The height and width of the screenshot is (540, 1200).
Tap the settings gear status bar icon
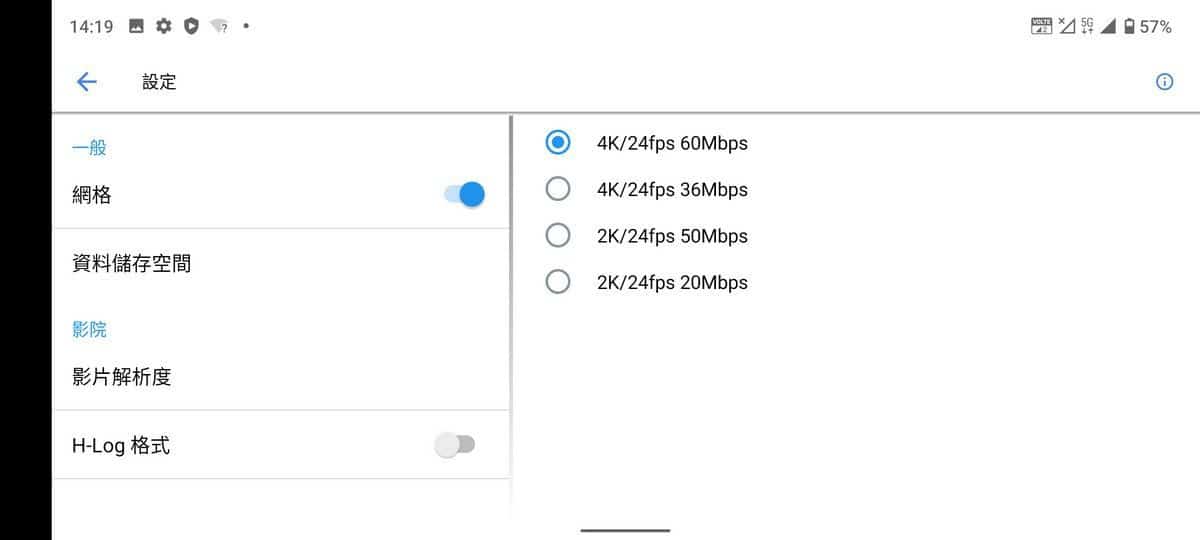164,27
